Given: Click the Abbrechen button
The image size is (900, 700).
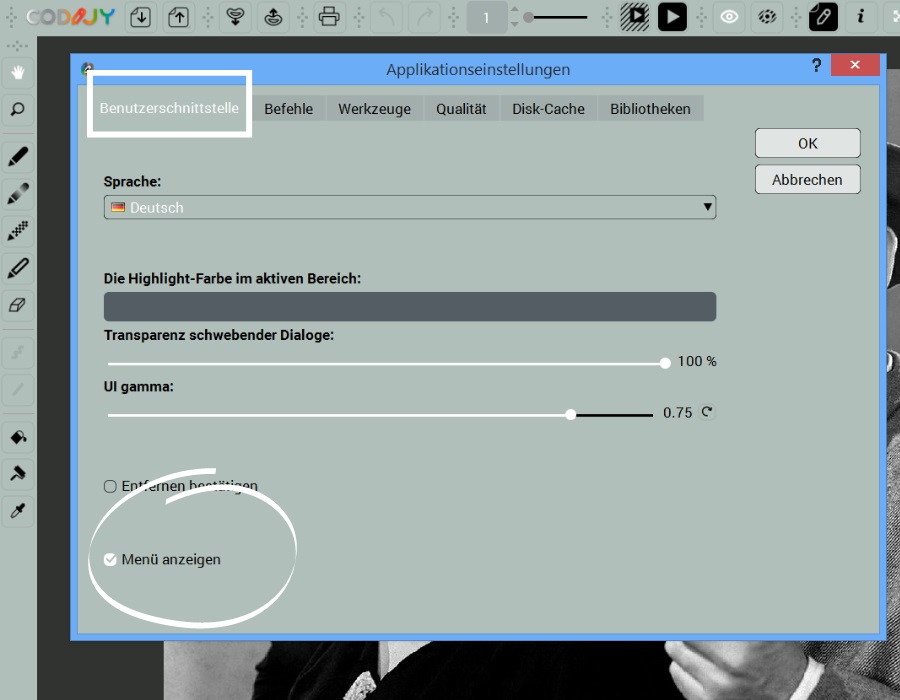Looking at the screenshot, I should click(x=808, y=179).
